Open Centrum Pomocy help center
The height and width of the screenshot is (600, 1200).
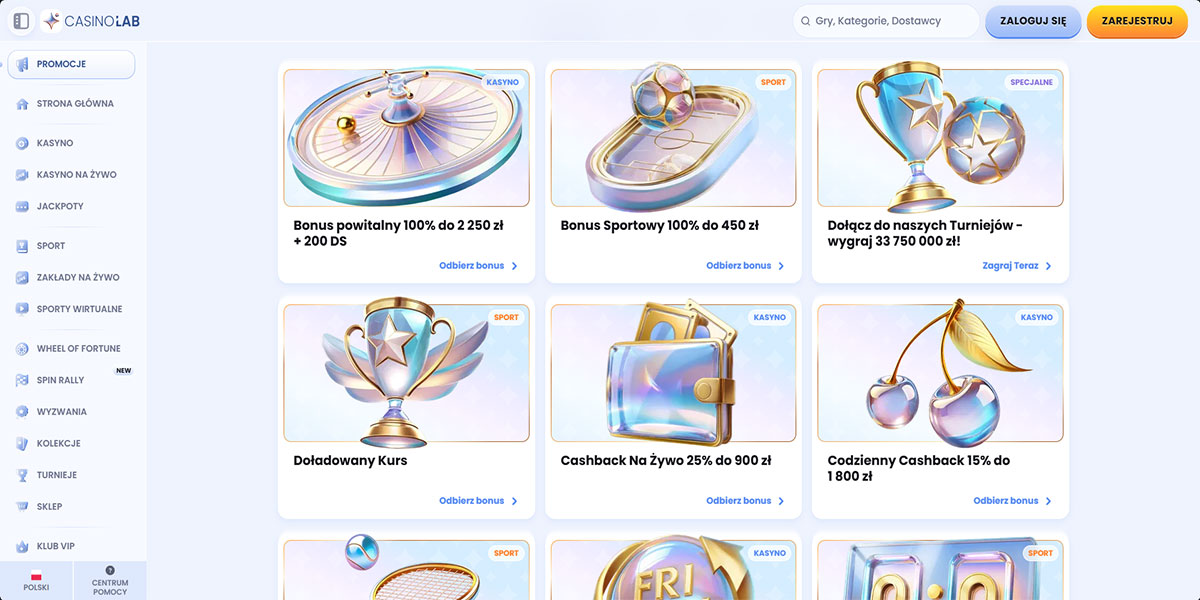[110, 582]
